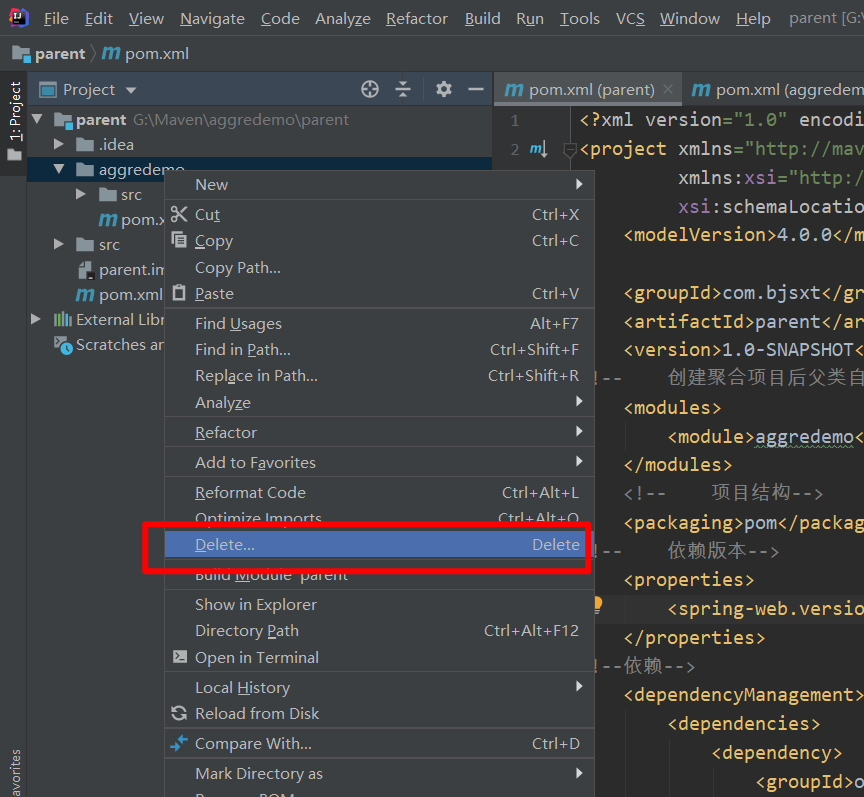Click the Open in Terminal icon

coord(180,656)
